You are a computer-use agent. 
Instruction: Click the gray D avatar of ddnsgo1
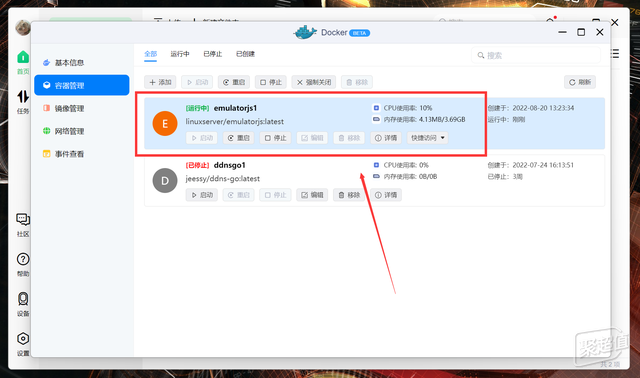(x=165, y=180)
